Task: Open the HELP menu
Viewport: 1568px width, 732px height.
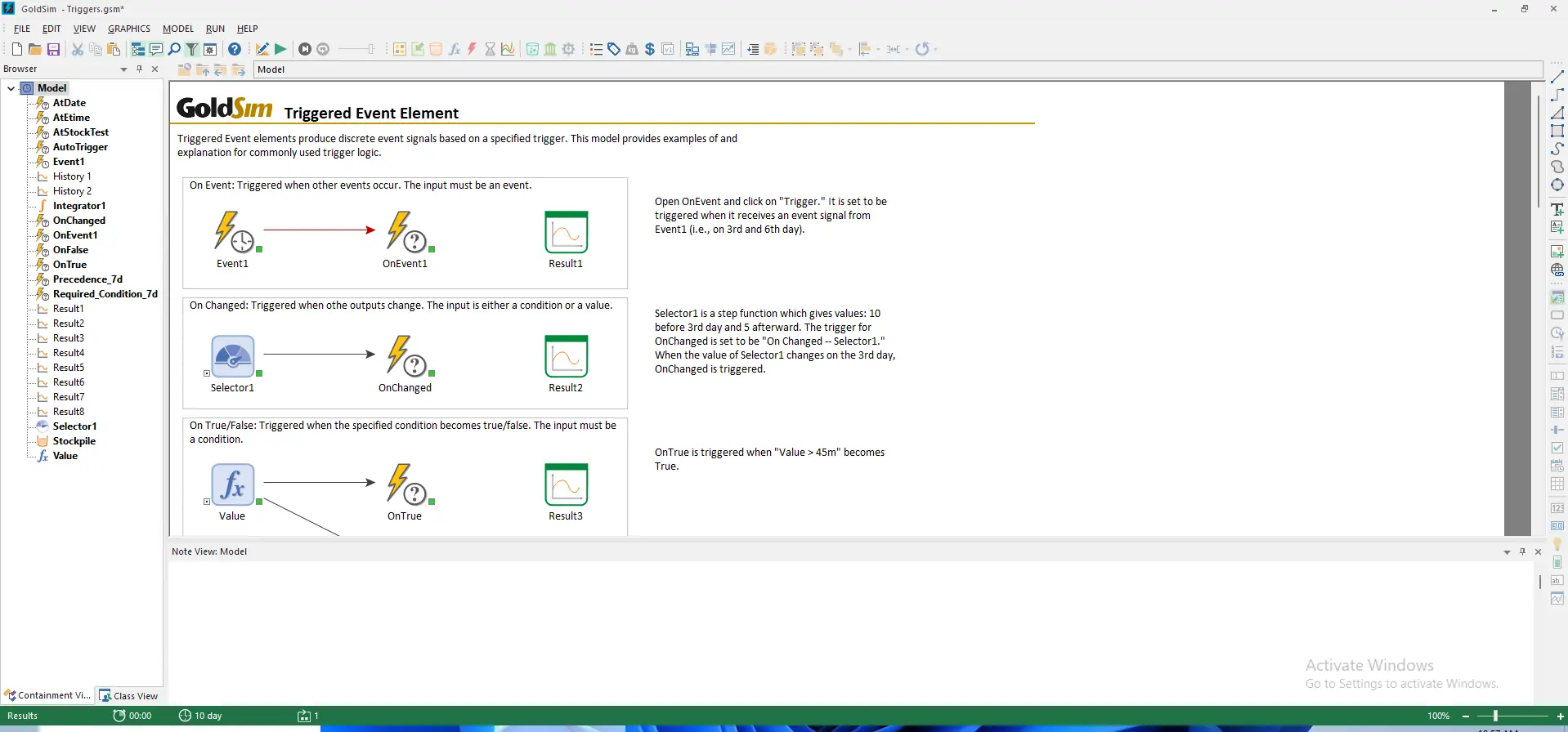Action: click(x=248, y=29)
